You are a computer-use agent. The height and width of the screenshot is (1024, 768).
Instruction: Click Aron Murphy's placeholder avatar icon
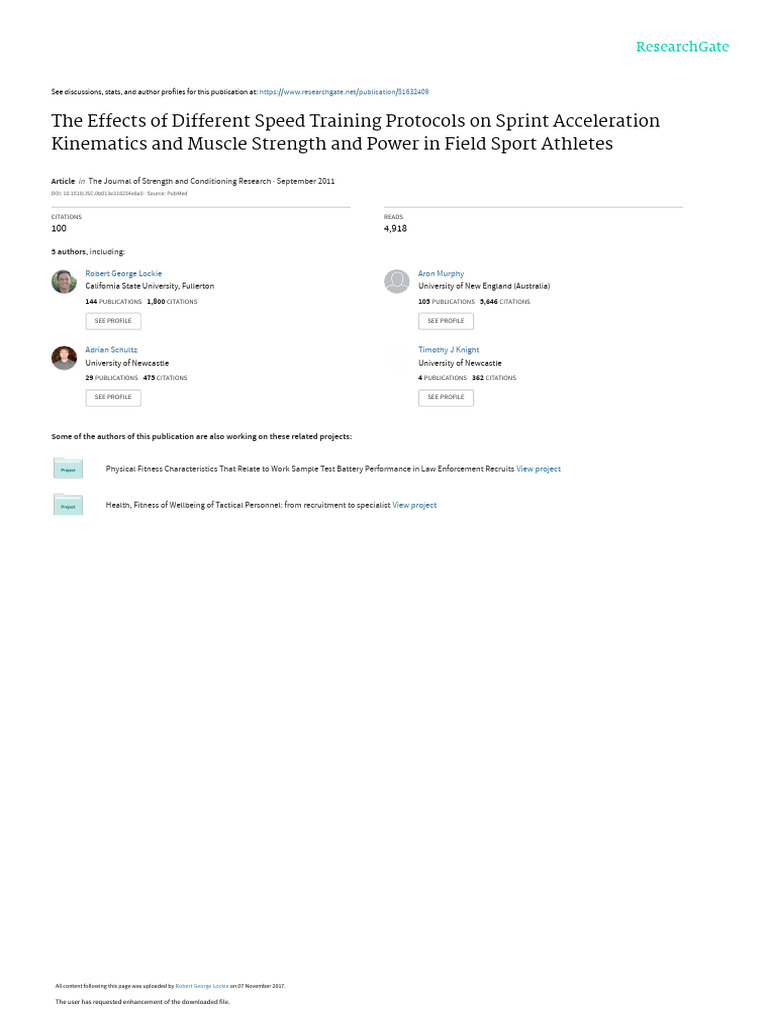(397, 281)
